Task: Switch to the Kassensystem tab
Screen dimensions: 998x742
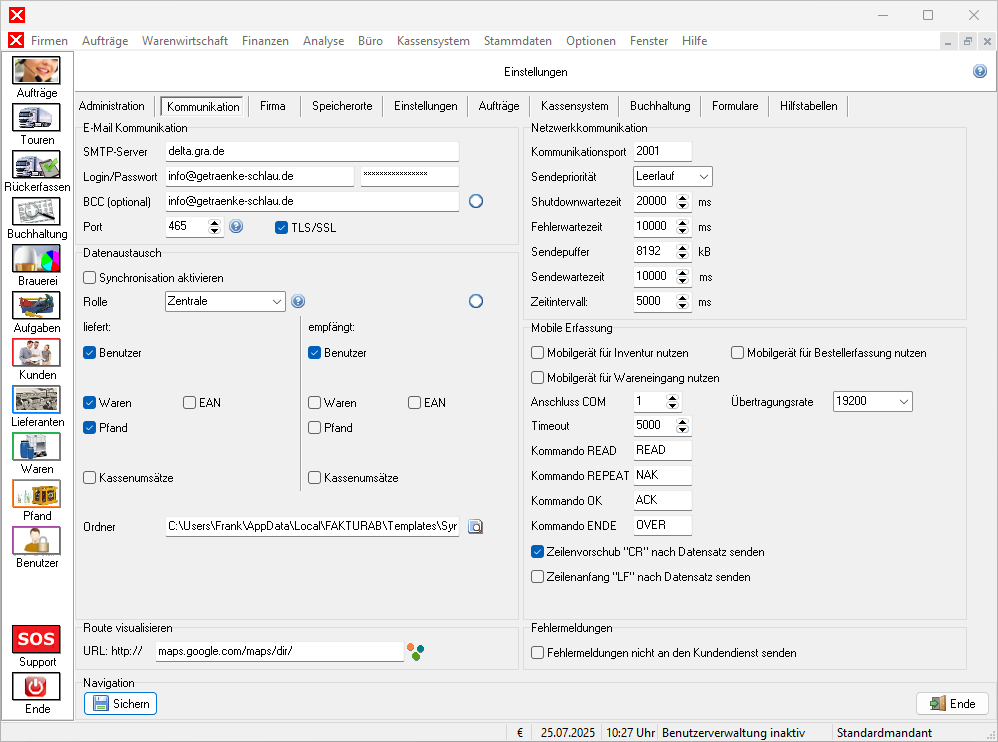Action: tap(574, 106)
